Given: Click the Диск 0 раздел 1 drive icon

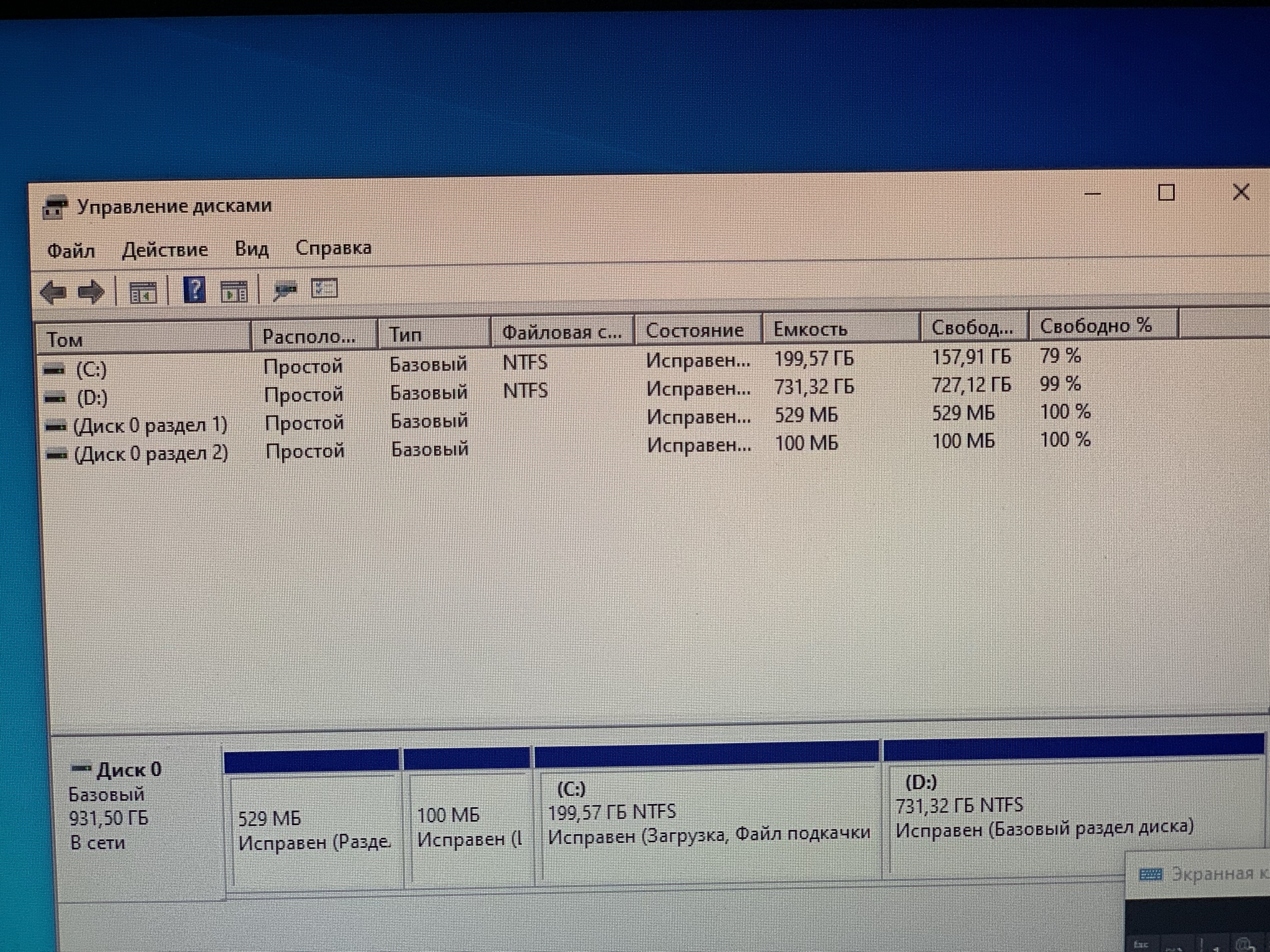Looking at the screenshot, I should click(x=56, y=426).
